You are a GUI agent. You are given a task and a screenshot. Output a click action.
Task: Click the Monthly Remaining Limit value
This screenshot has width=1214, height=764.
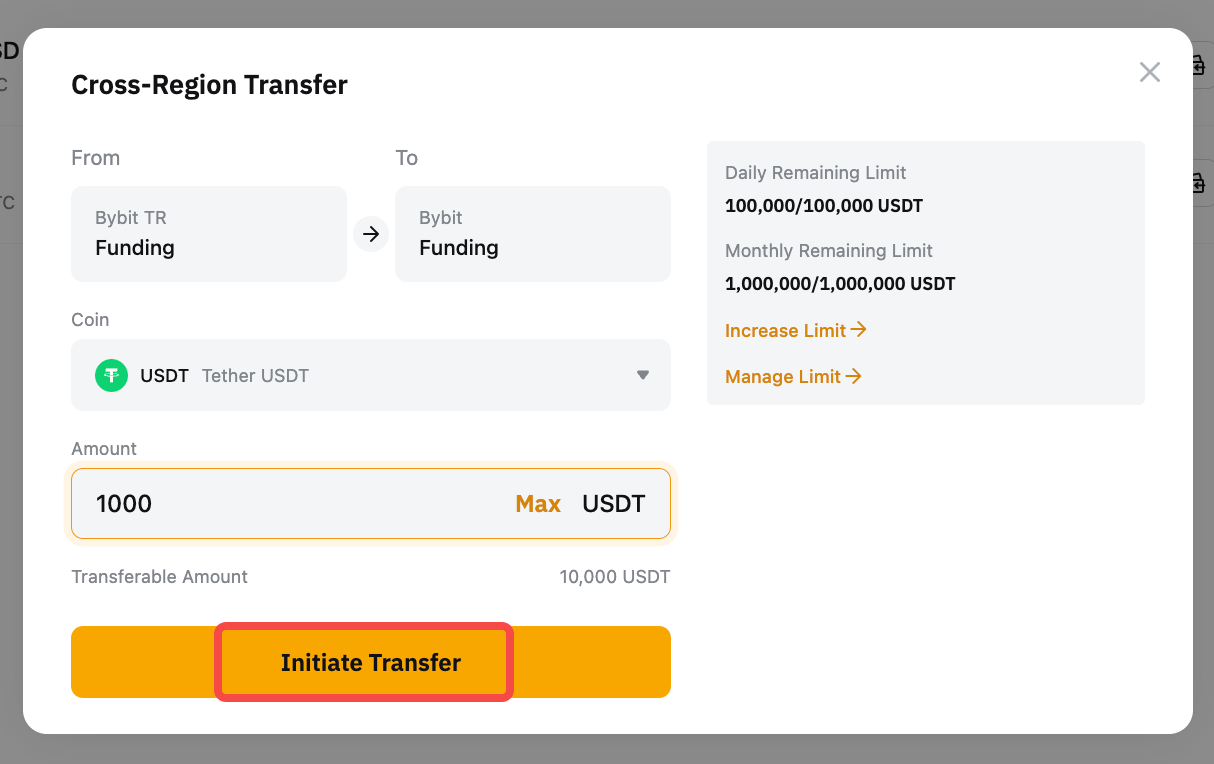839,283
